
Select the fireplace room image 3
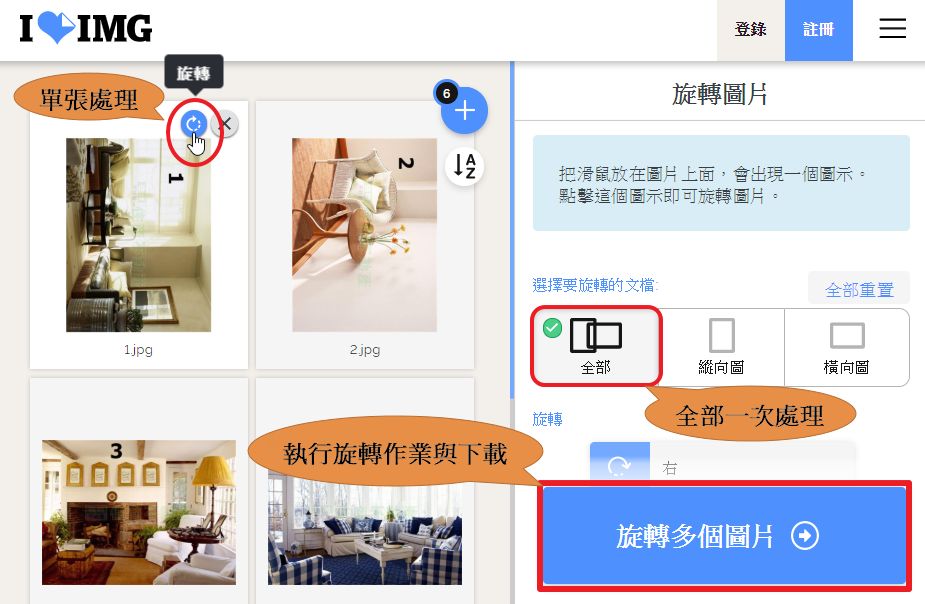pyautogui.click(x=139, y=512)
